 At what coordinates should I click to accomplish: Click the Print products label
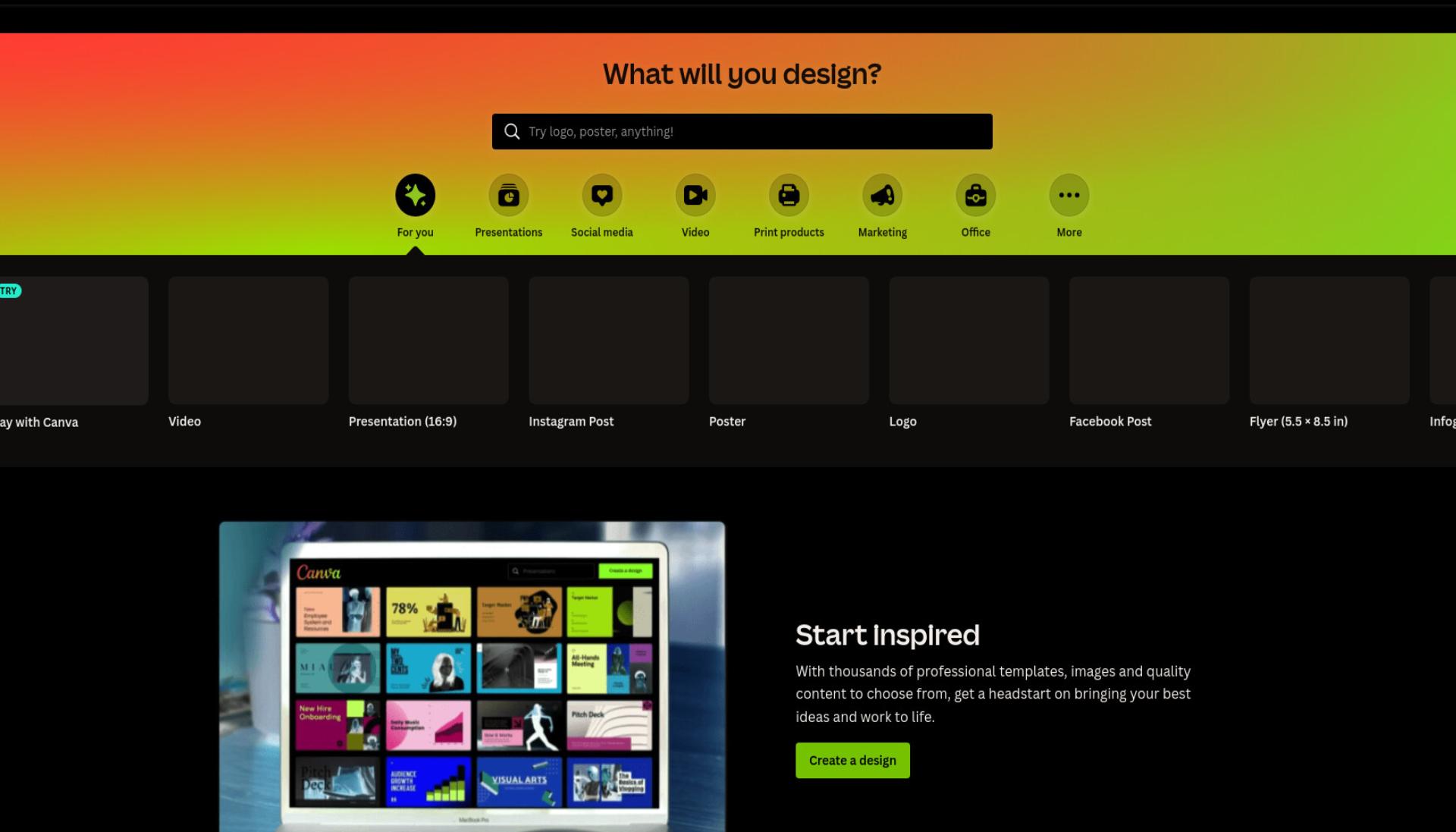pos(789,232)
